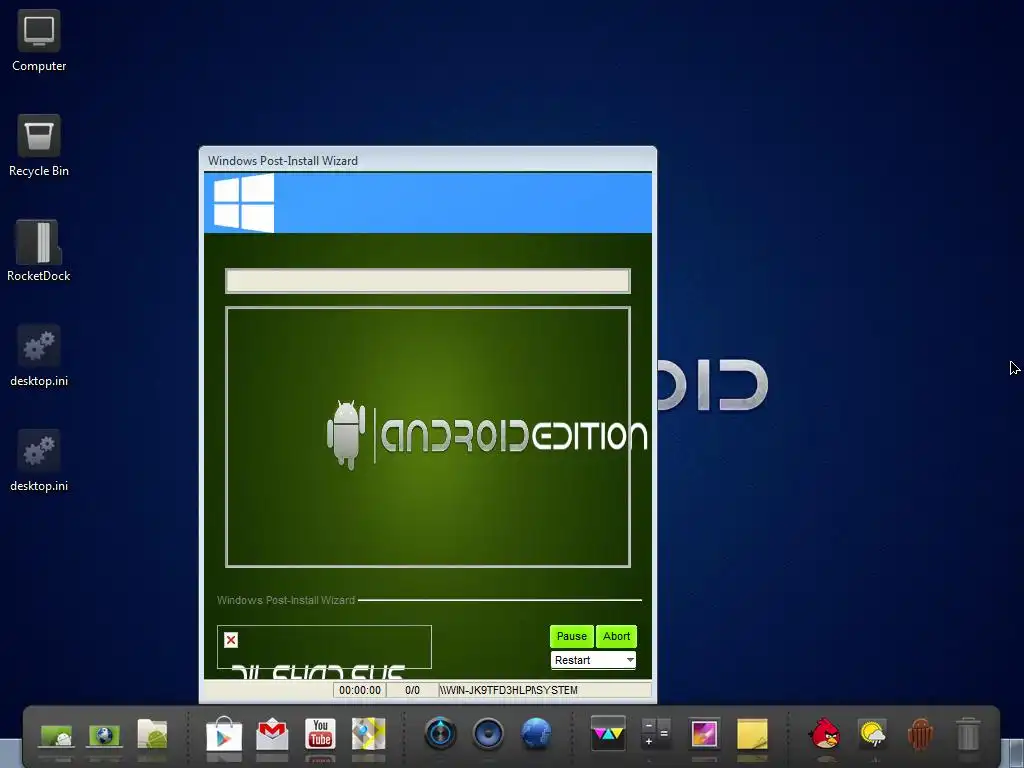Launch YouTube from the dock
The image size is (1024, 768).
[320, 734]
